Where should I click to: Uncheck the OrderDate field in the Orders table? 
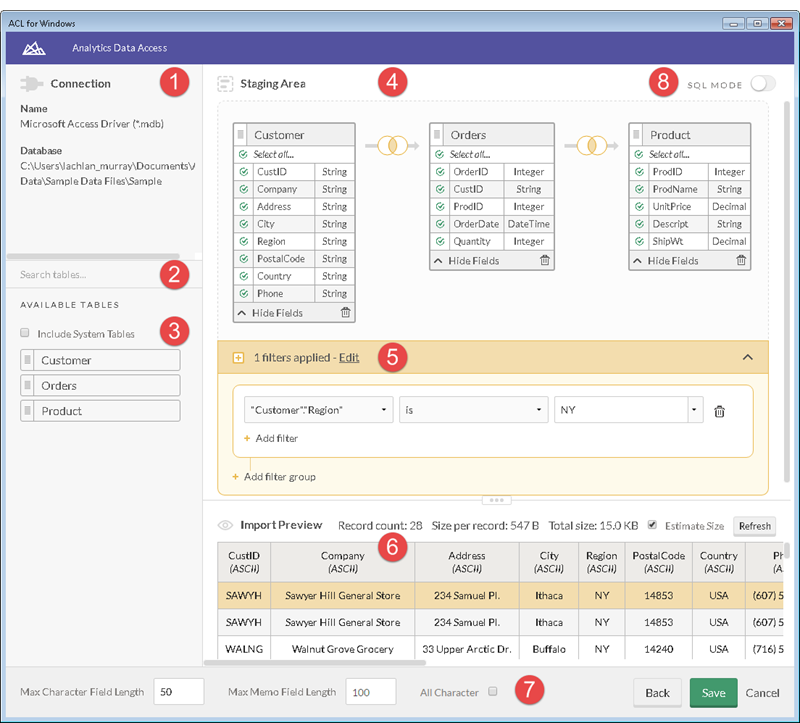coord(440,224)
